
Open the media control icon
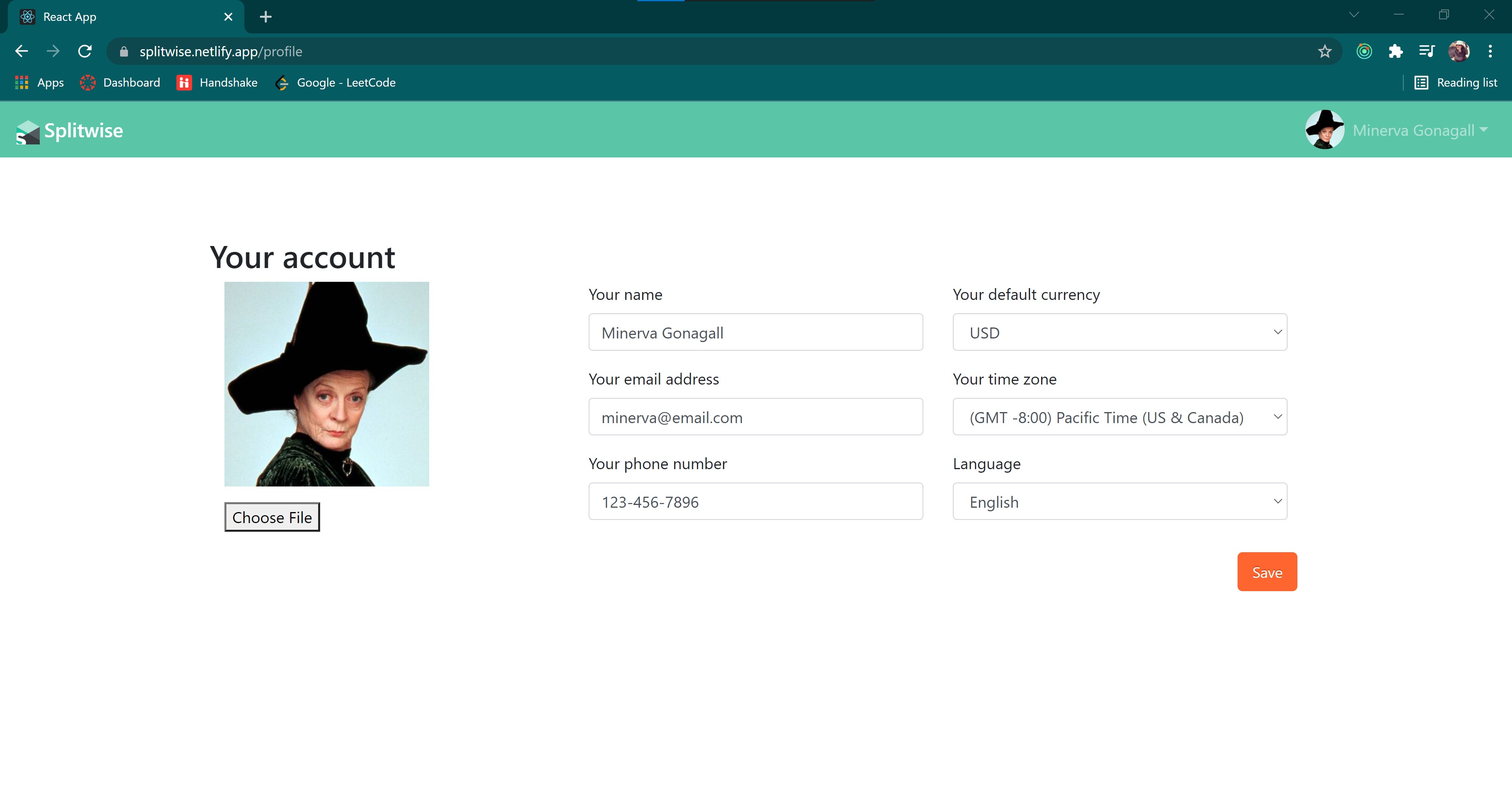[1426, 52]
